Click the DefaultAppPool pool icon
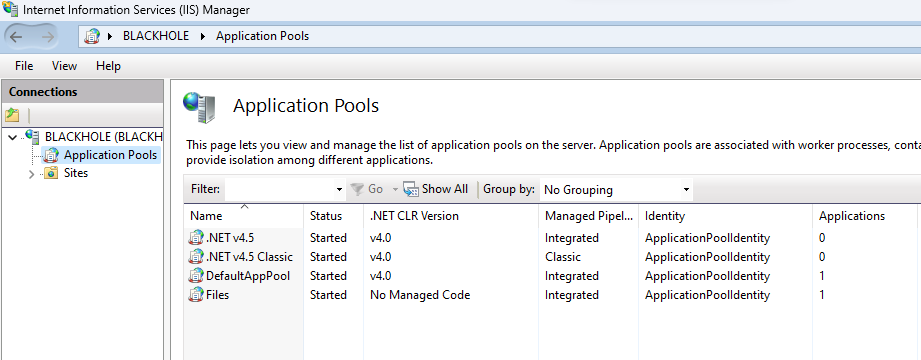921x360 pixels. 196,275
